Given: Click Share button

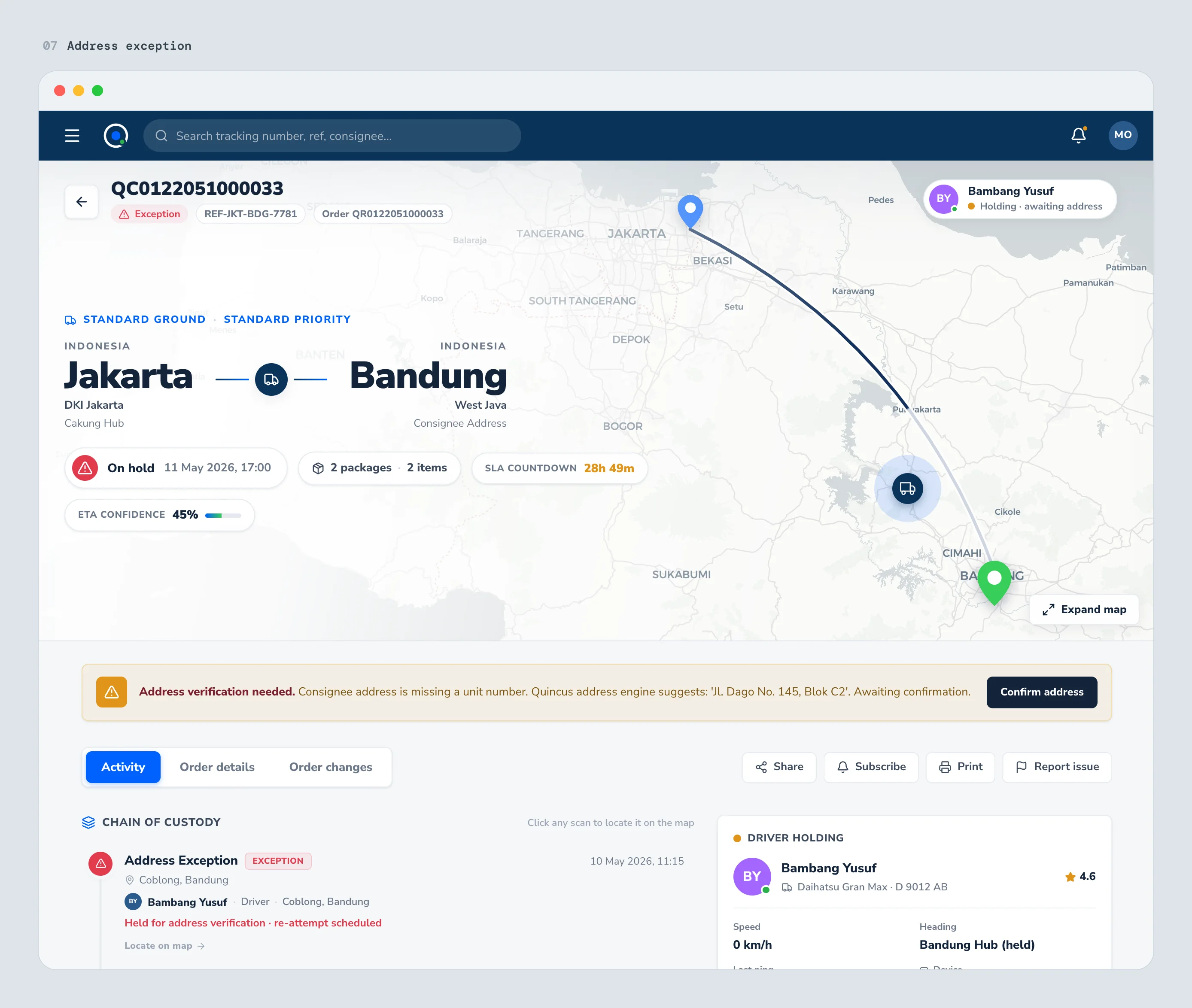Looking at the screenshot, I should coord(779,767).
